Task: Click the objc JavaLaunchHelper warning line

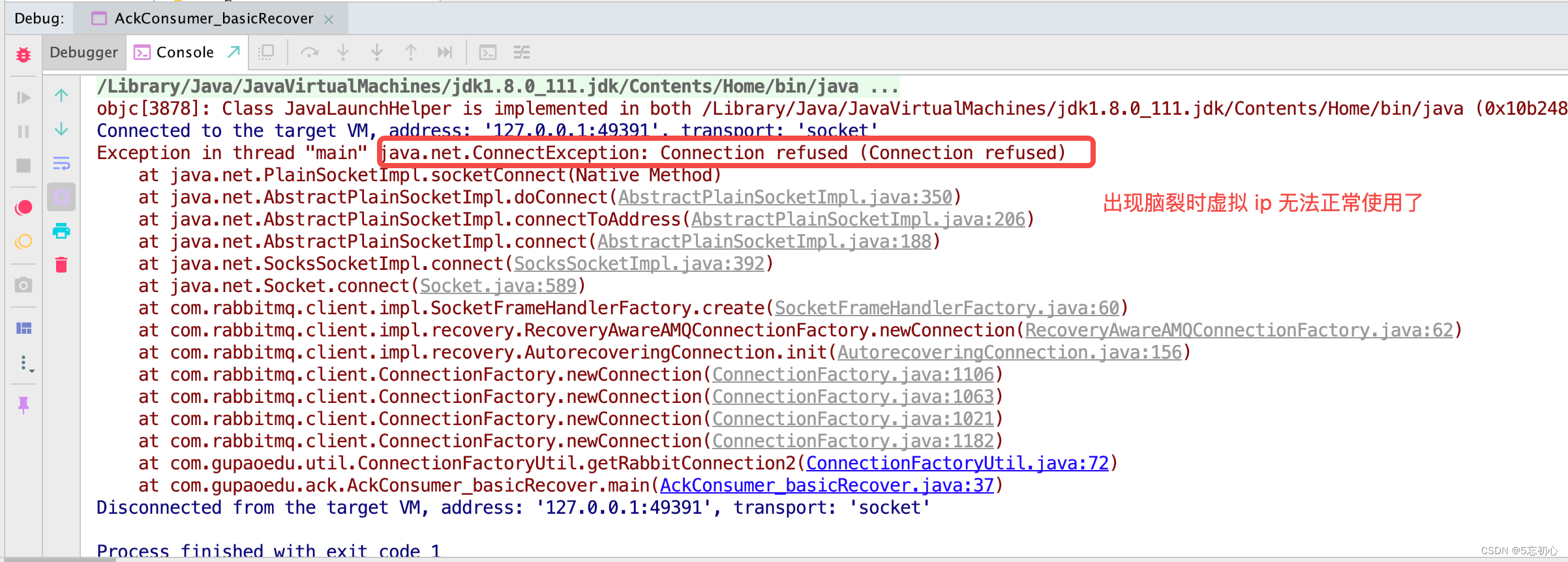Action: click(832, 108)
